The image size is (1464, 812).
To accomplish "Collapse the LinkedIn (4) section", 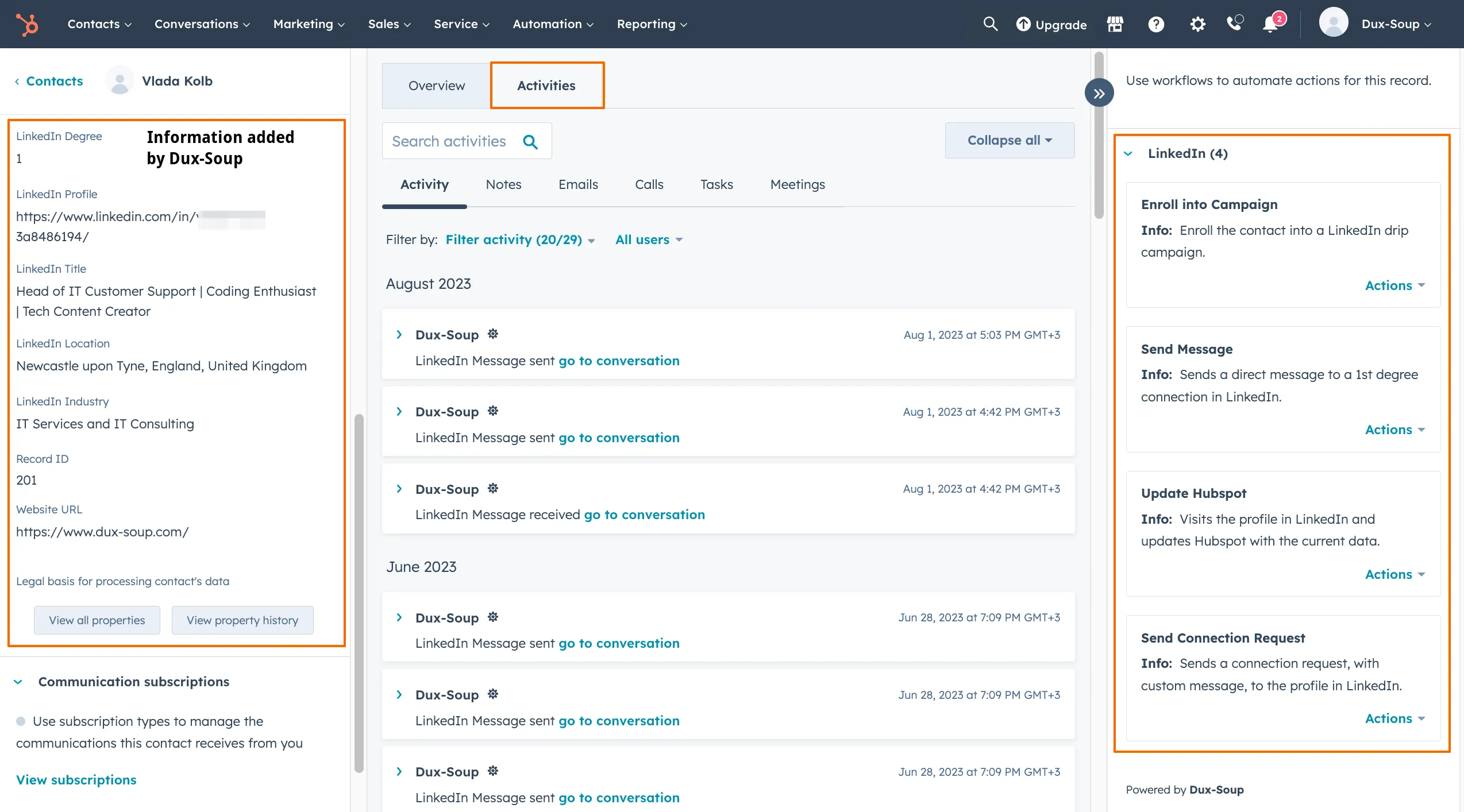I will (x=1128, y=153).
